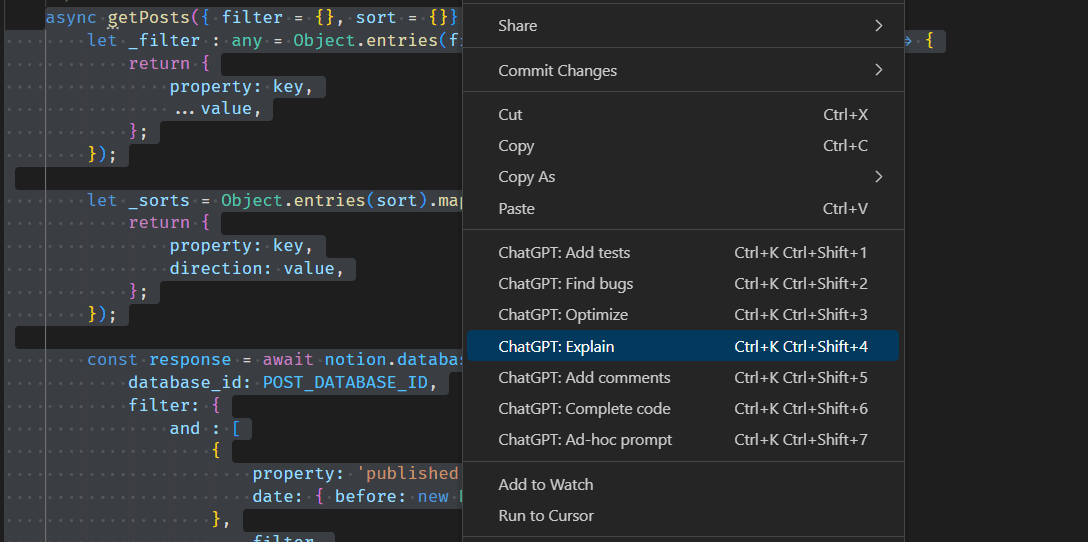Choose Copy in the context menu
Image resolution: width=1088 pixels, height=542 pixels.
tap(683, 146)
